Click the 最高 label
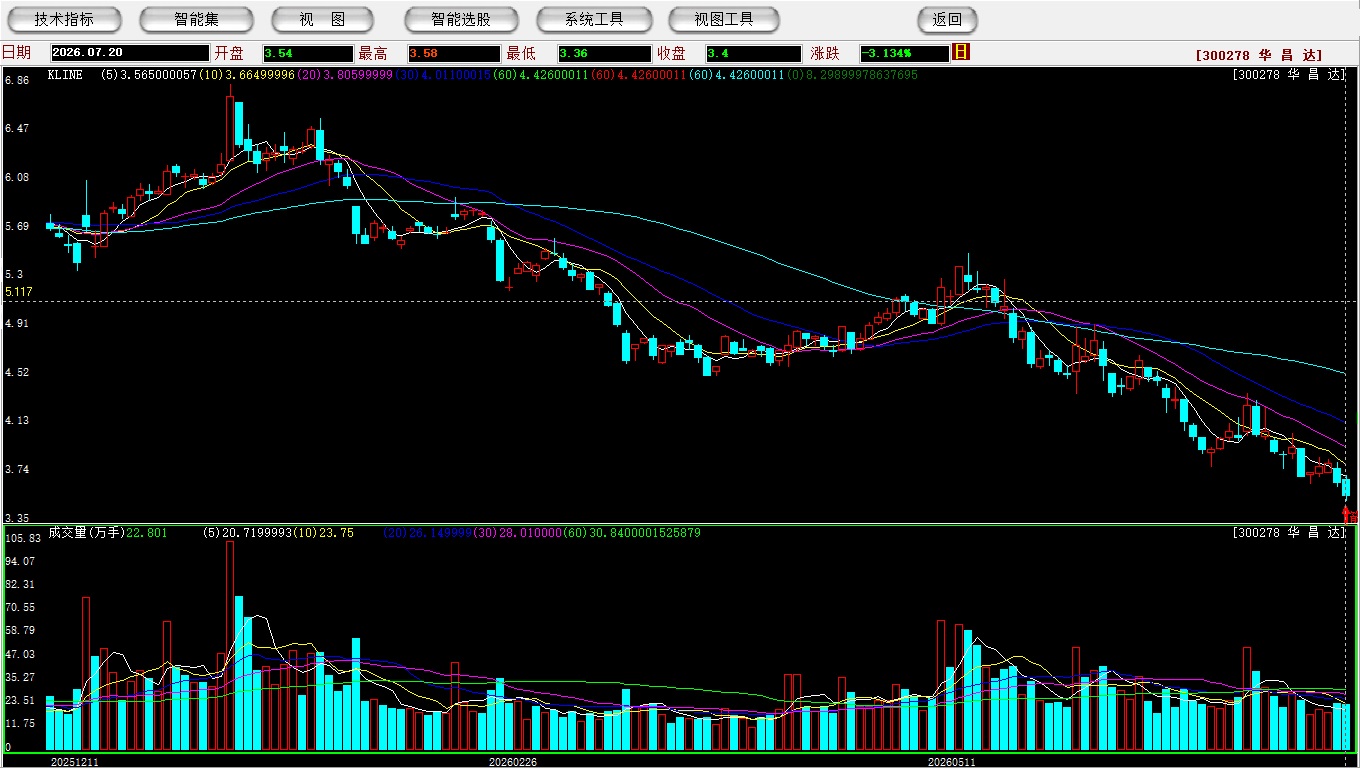This screenshot has width=1360, height=768. 374,53
